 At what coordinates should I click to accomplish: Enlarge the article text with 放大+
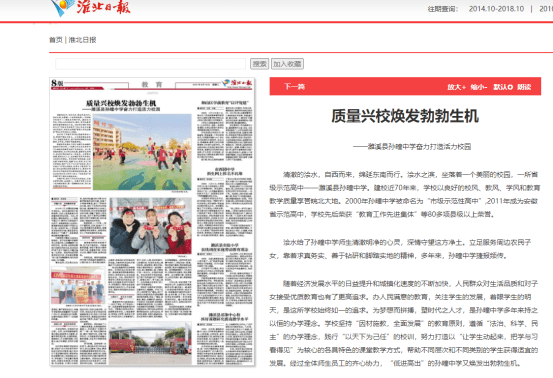456,87
